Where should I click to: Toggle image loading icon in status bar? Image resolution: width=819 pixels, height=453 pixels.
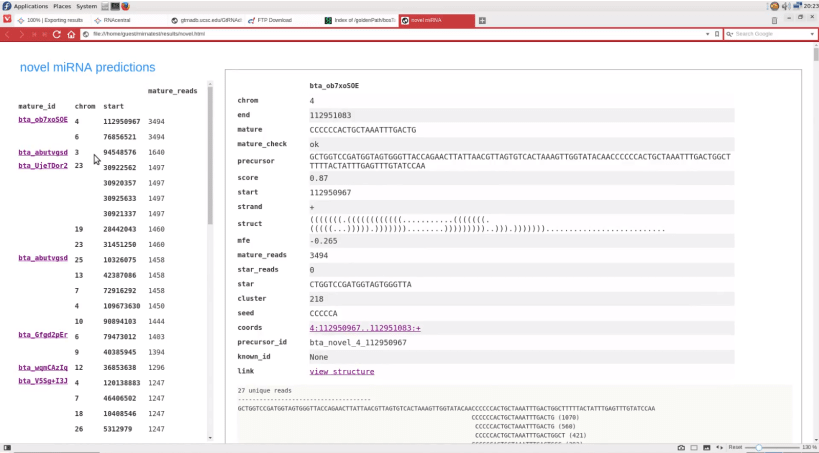707,448
